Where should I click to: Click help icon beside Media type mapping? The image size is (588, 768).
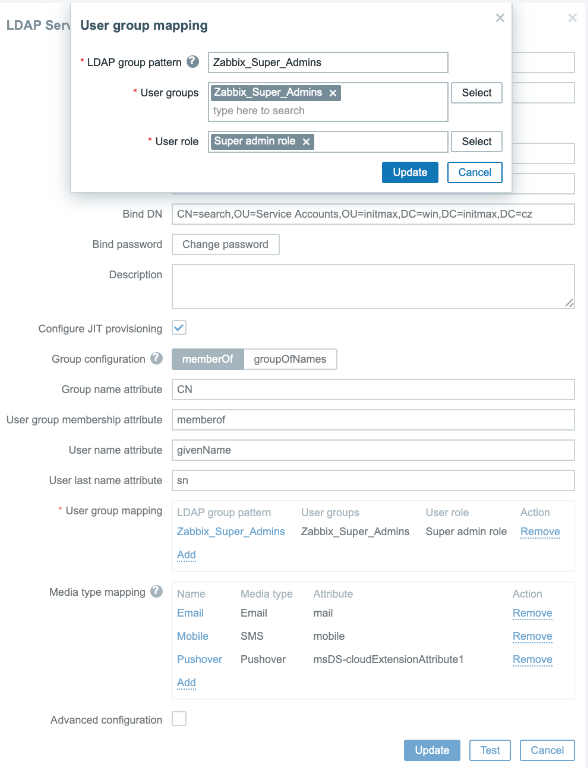click(156, 592)
